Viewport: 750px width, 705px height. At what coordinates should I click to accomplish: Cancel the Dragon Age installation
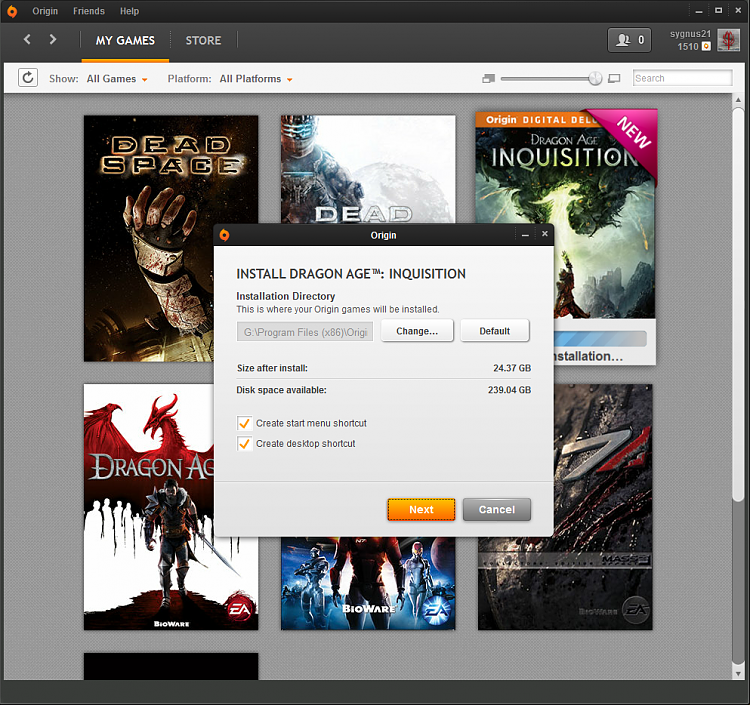(497, 510)
